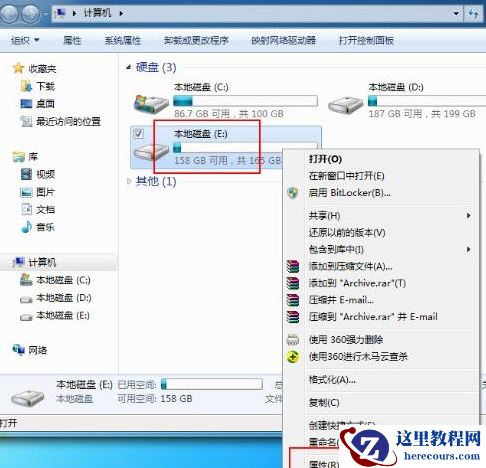The height and width of the screenshot is (468, 486).
Task: Select 库 libraries icon in sidebar
Action: [19, 156]
